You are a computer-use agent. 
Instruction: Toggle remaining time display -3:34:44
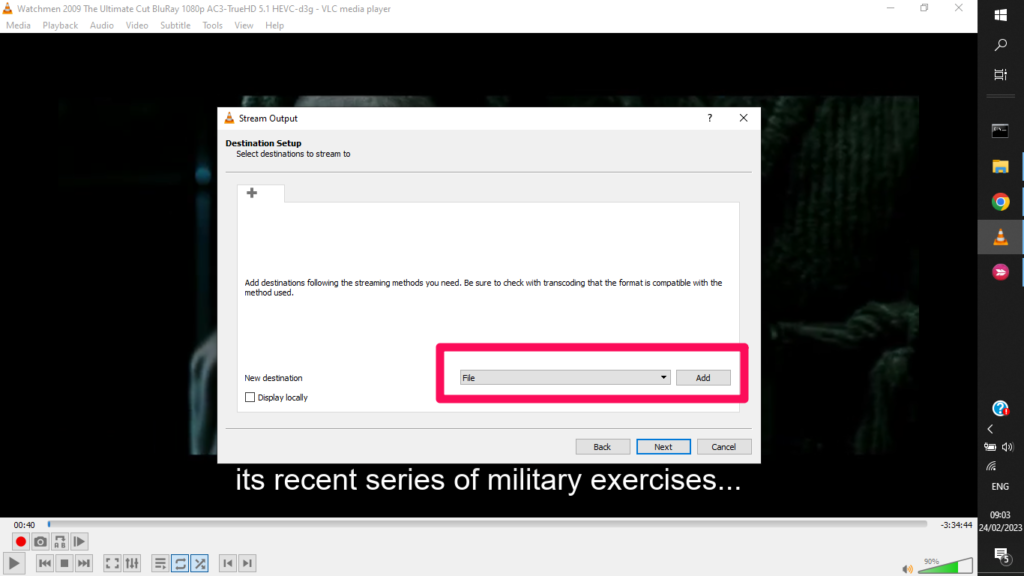pyautogui.click(x=956, y=525)
